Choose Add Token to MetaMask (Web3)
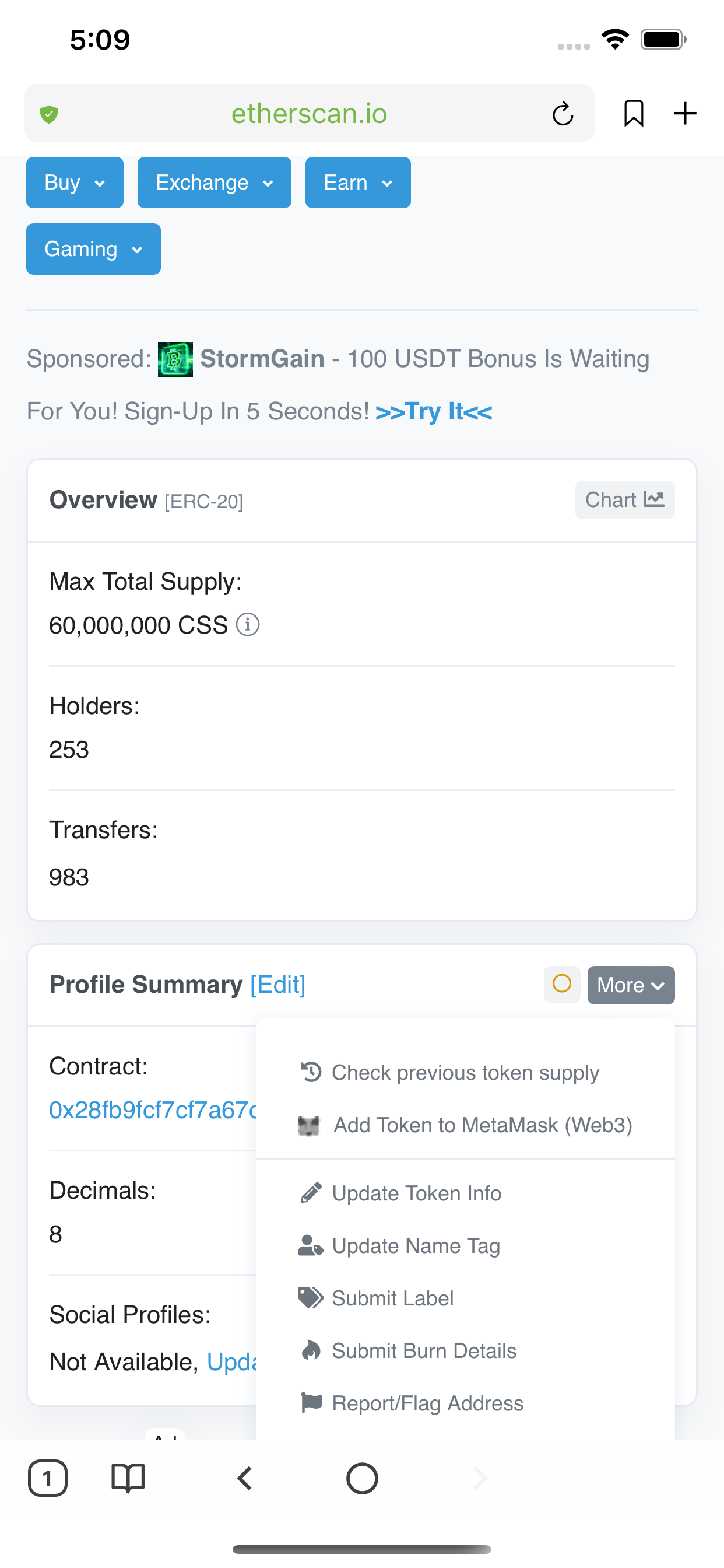The image size is (724, 1568). [x=482, y=1125]
